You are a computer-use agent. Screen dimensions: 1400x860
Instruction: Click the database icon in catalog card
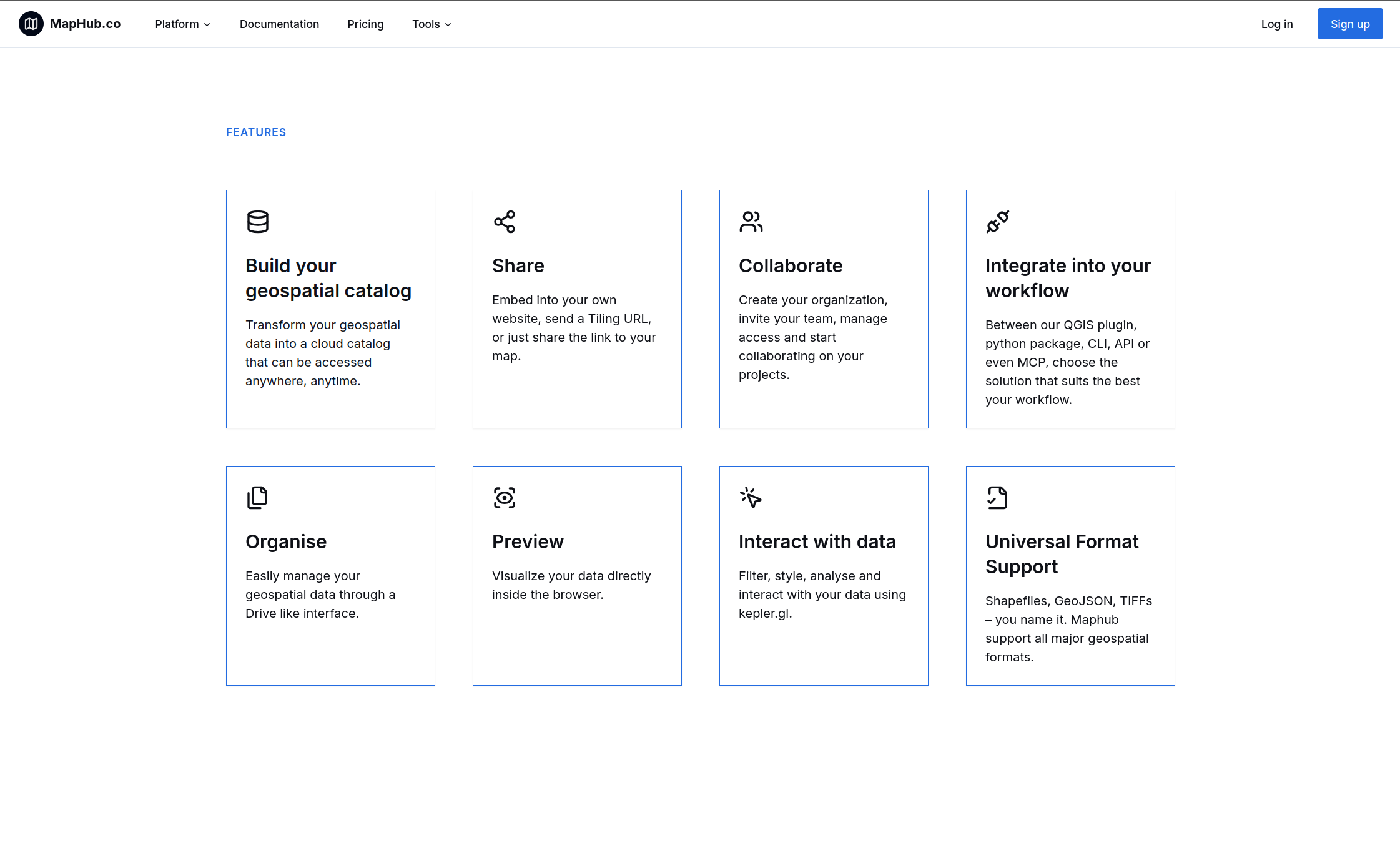click(257, 222)
